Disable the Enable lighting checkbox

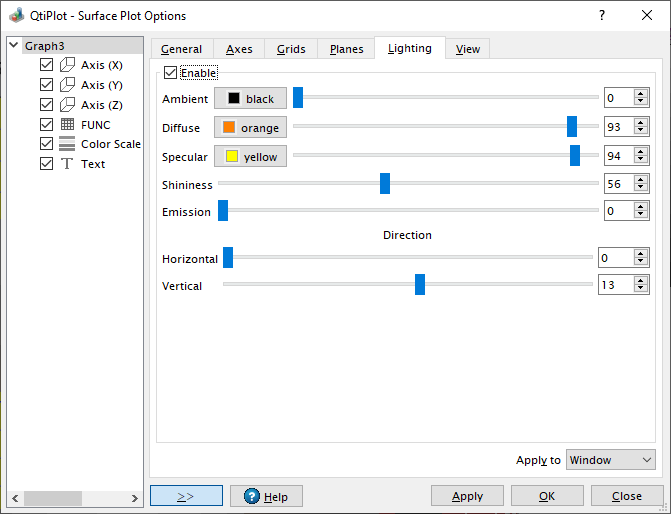pyautogui.click(x=171, y=73)
